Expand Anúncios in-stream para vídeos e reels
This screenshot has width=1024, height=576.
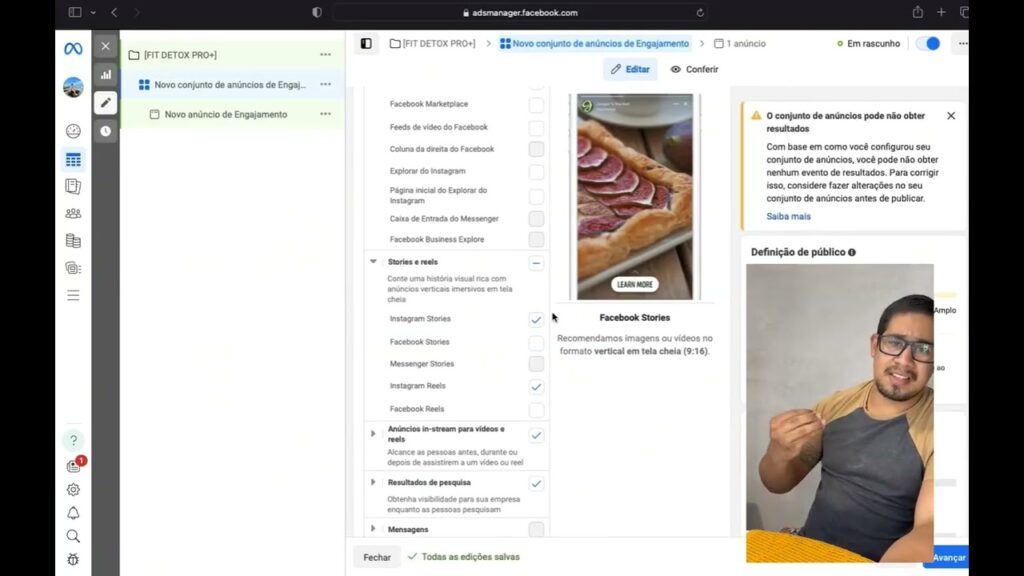coord(373,434)
